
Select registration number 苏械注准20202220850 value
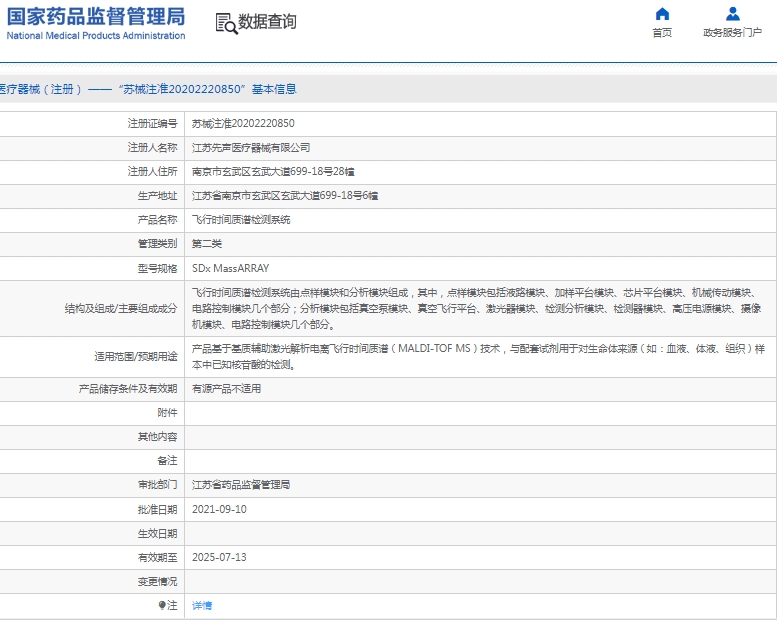(x=243, y=123)
